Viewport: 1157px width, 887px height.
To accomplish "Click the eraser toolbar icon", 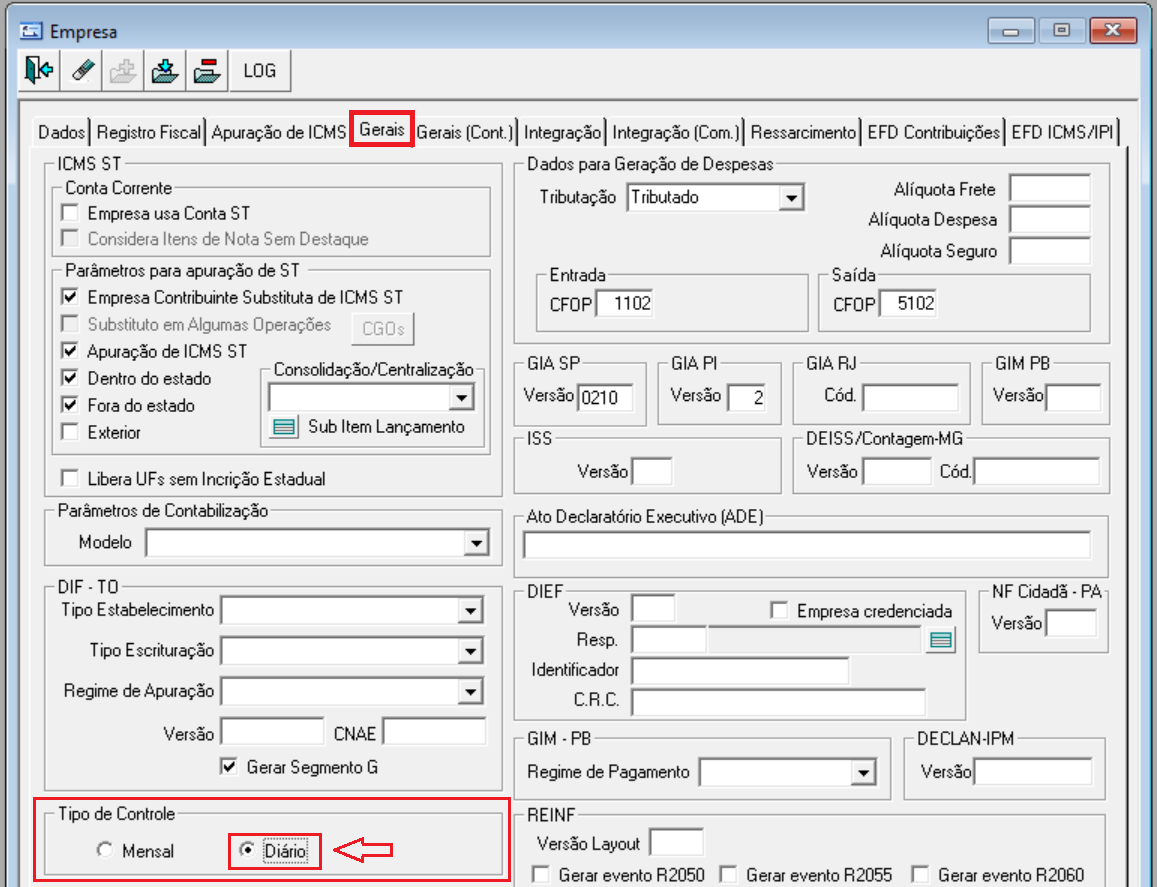I will [x=82, y=71].
